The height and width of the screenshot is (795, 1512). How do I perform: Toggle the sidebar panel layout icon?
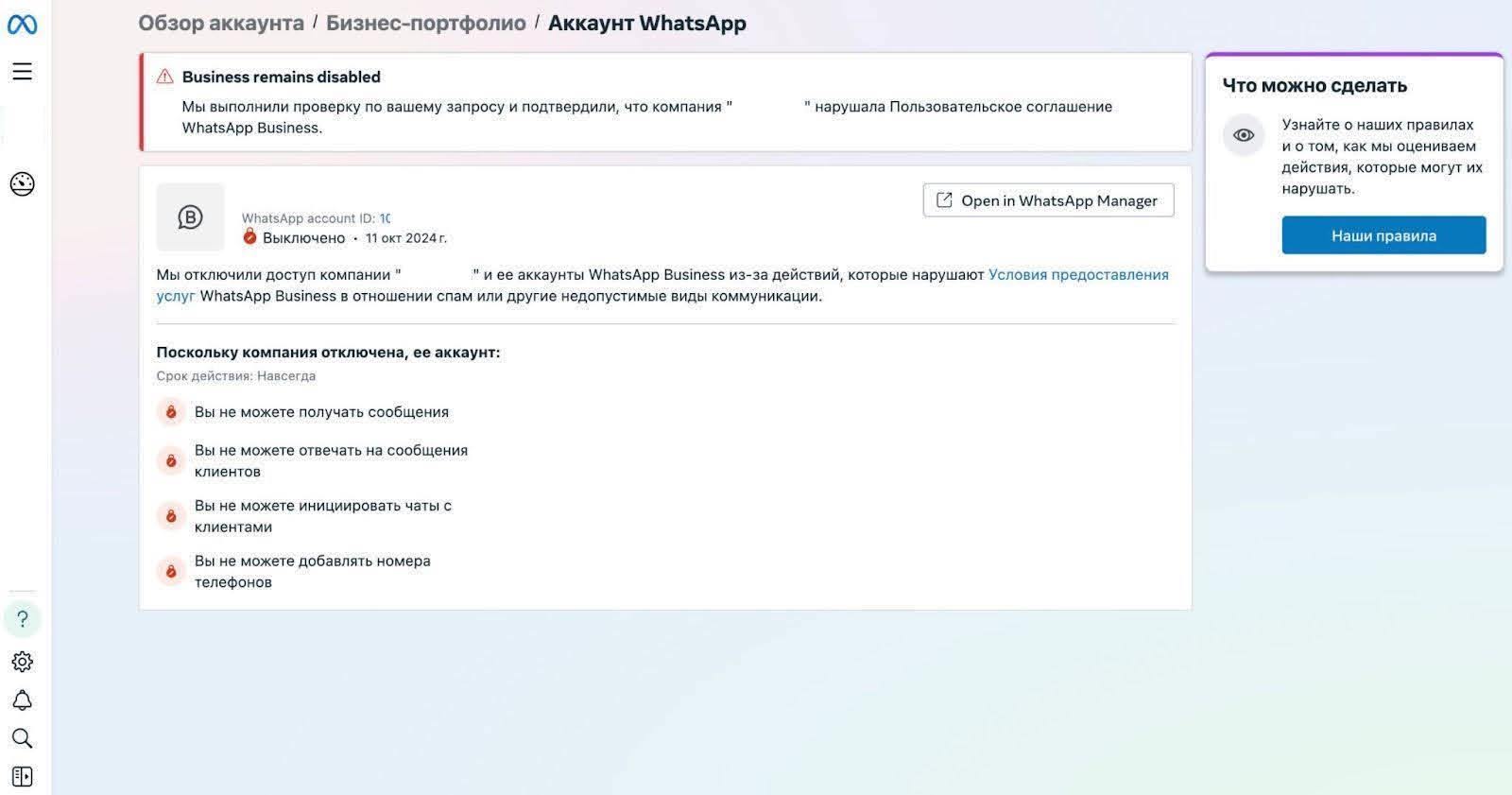click(22, 776)
